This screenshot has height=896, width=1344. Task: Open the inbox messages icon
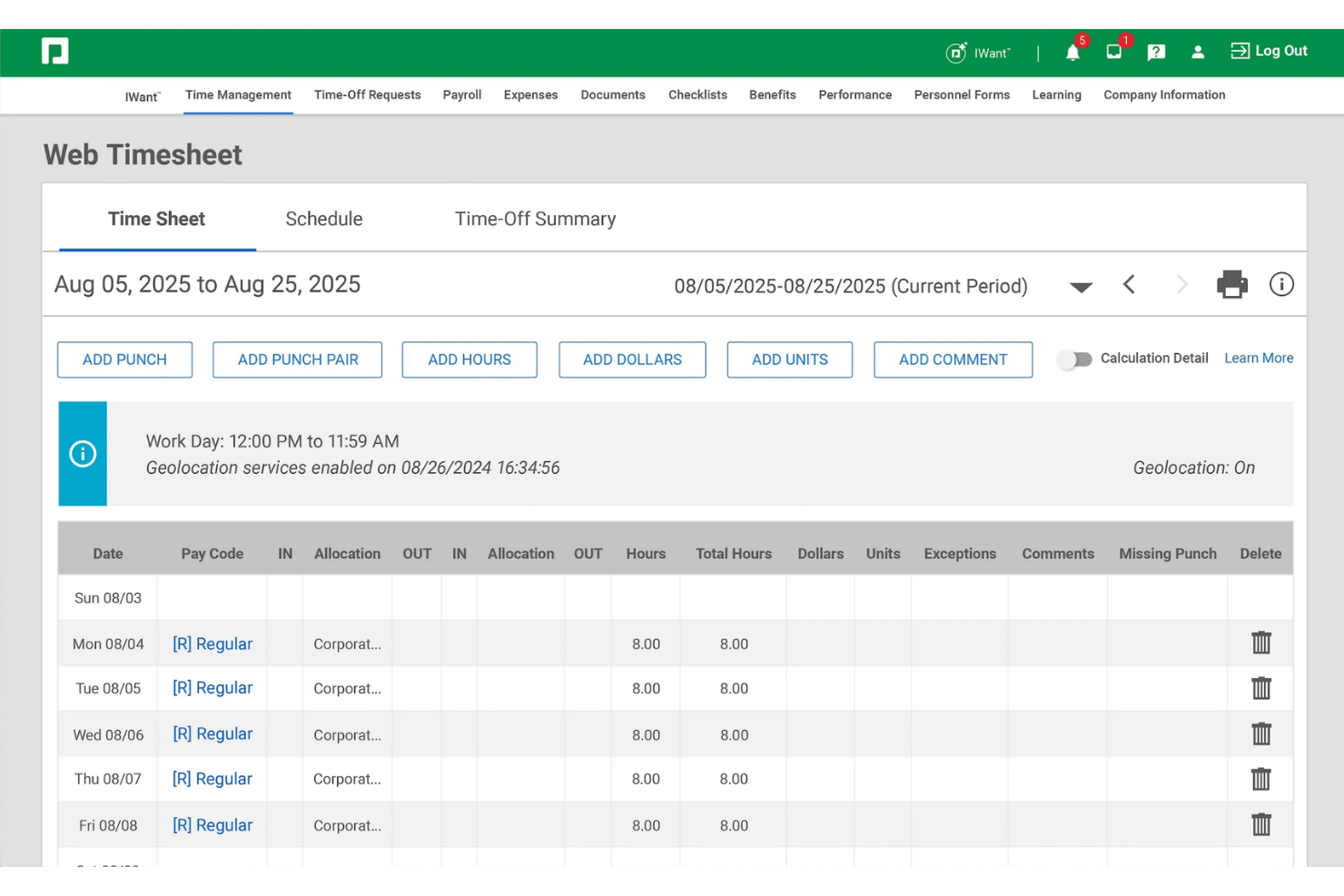tap(1113, 53)
